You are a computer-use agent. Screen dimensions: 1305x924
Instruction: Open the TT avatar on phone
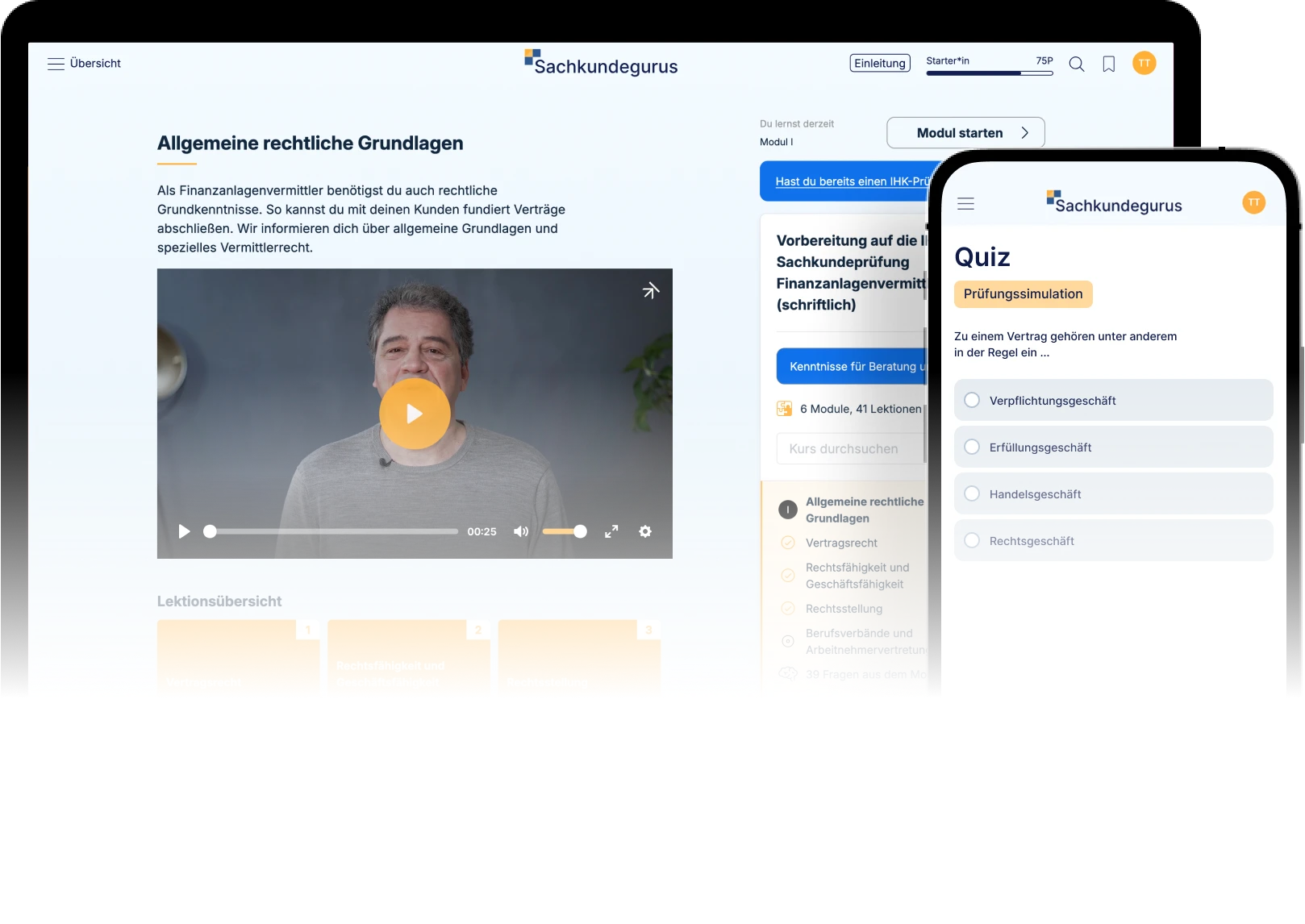(1253, 202)
